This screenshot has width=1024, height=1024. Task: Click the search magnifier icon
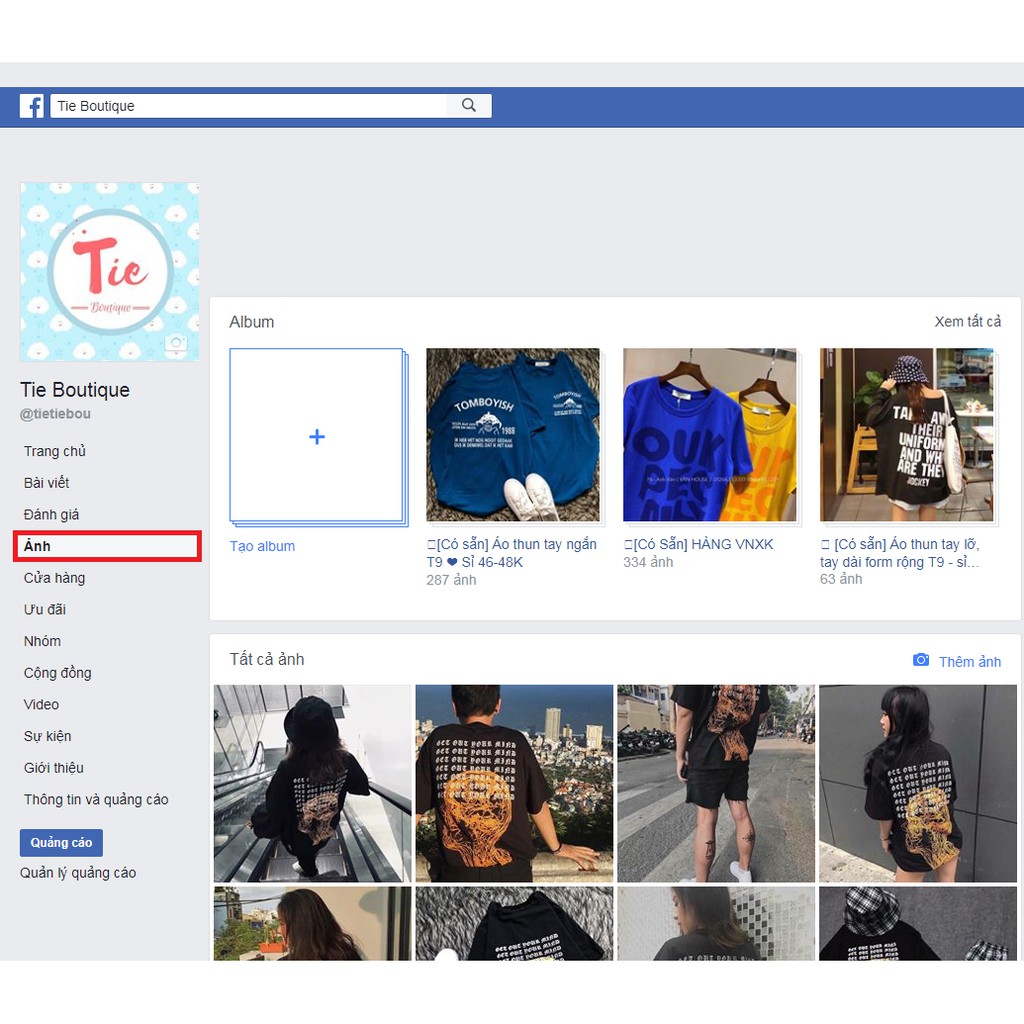(469, 106)
